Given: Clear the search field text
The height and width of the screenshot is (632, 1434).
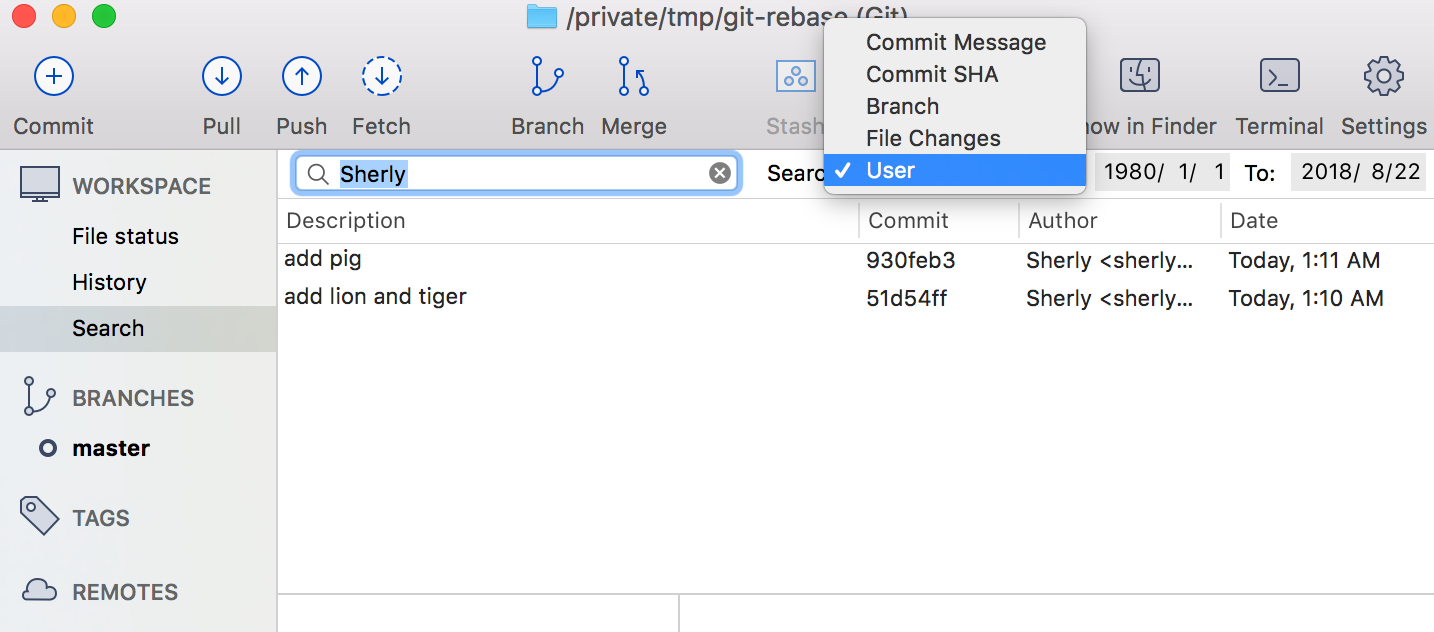Looking at the screenshot, I should point(720,174).
